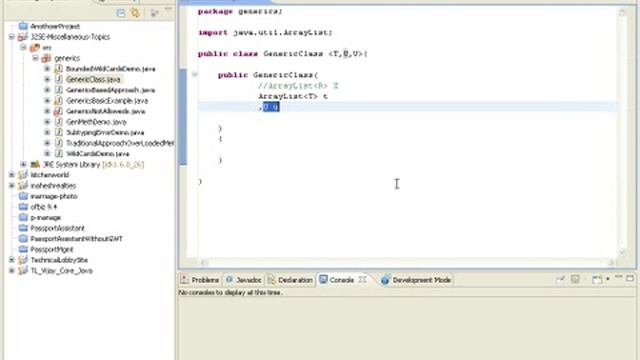The height and width of the screenshot is (360, 640).
Task: Switch to the Problems tab
Action: [x=200, y=280]
